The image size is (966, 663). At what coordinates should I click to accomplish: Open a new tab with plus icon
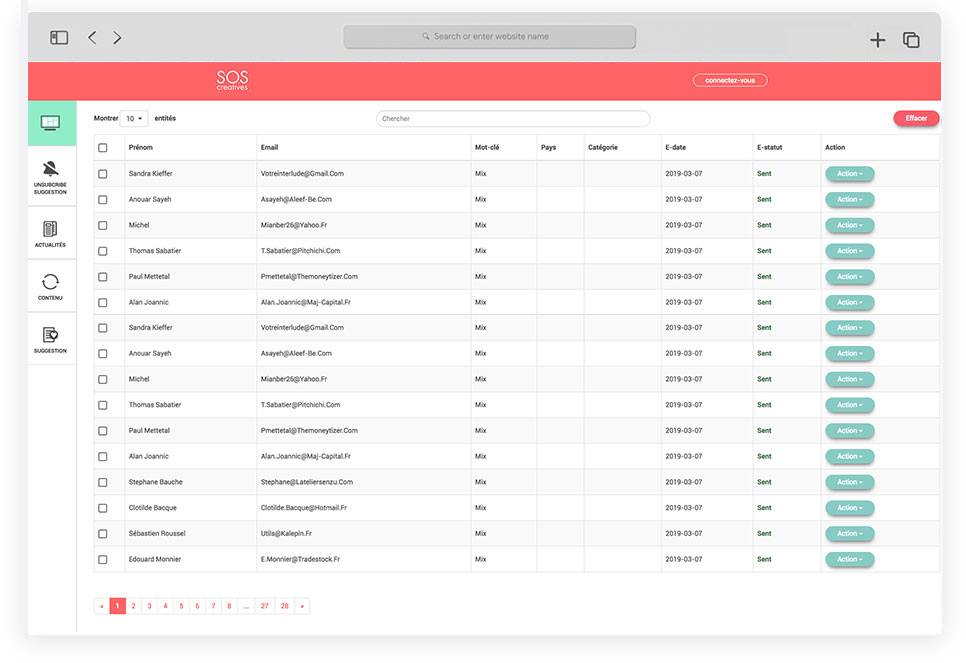(x=877, y=40)
